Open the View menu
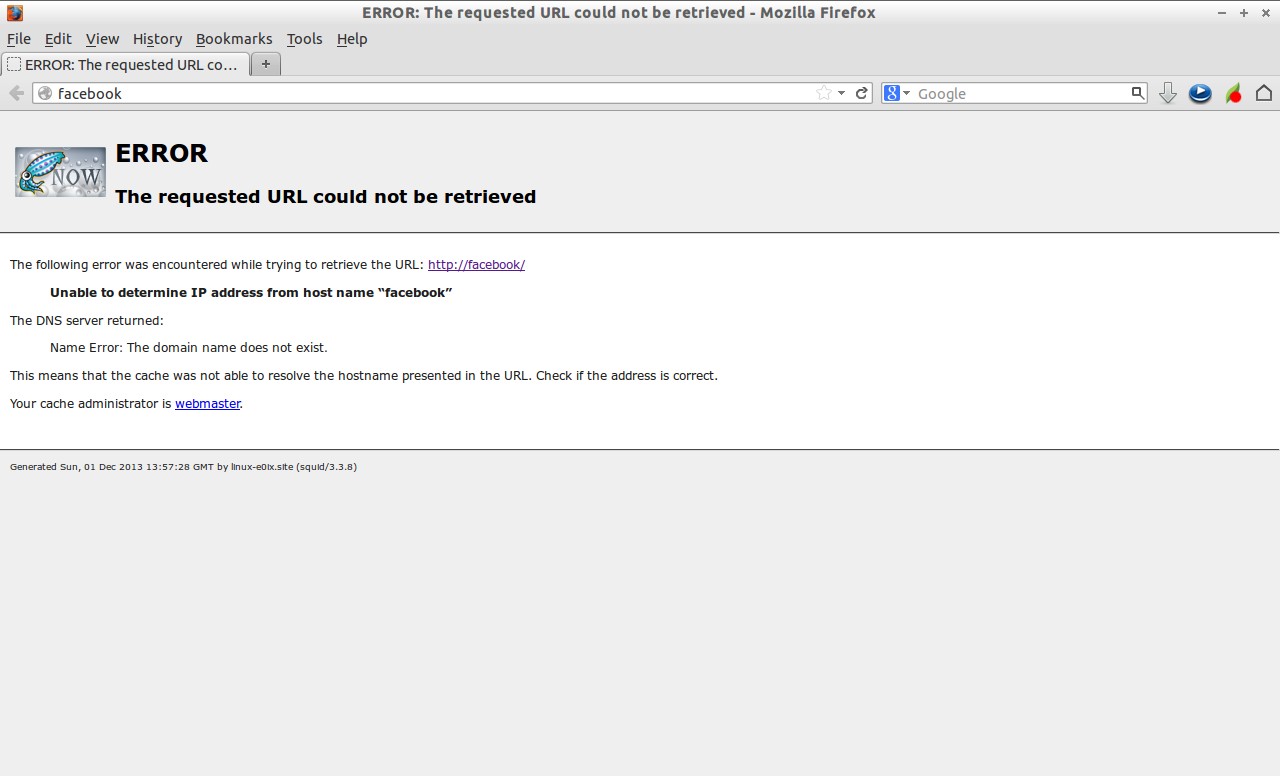This screenshot has width=1280, height=776. (102, 39)
